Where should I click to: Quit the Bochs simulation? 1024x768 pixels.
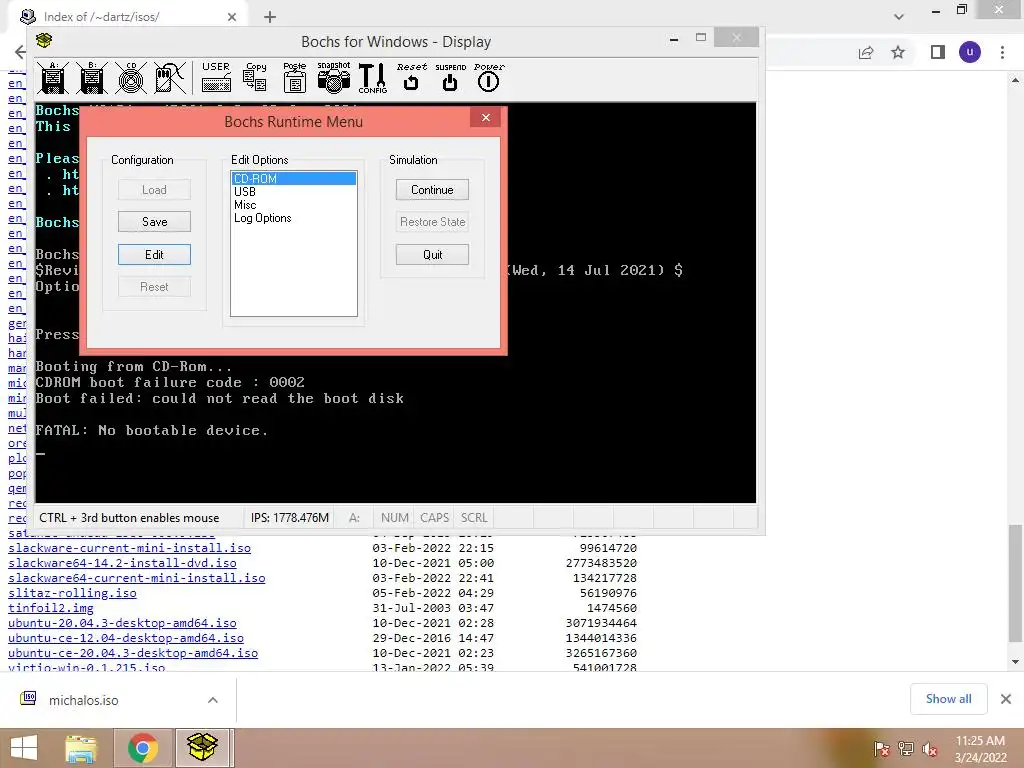click(x=432, y=254)
